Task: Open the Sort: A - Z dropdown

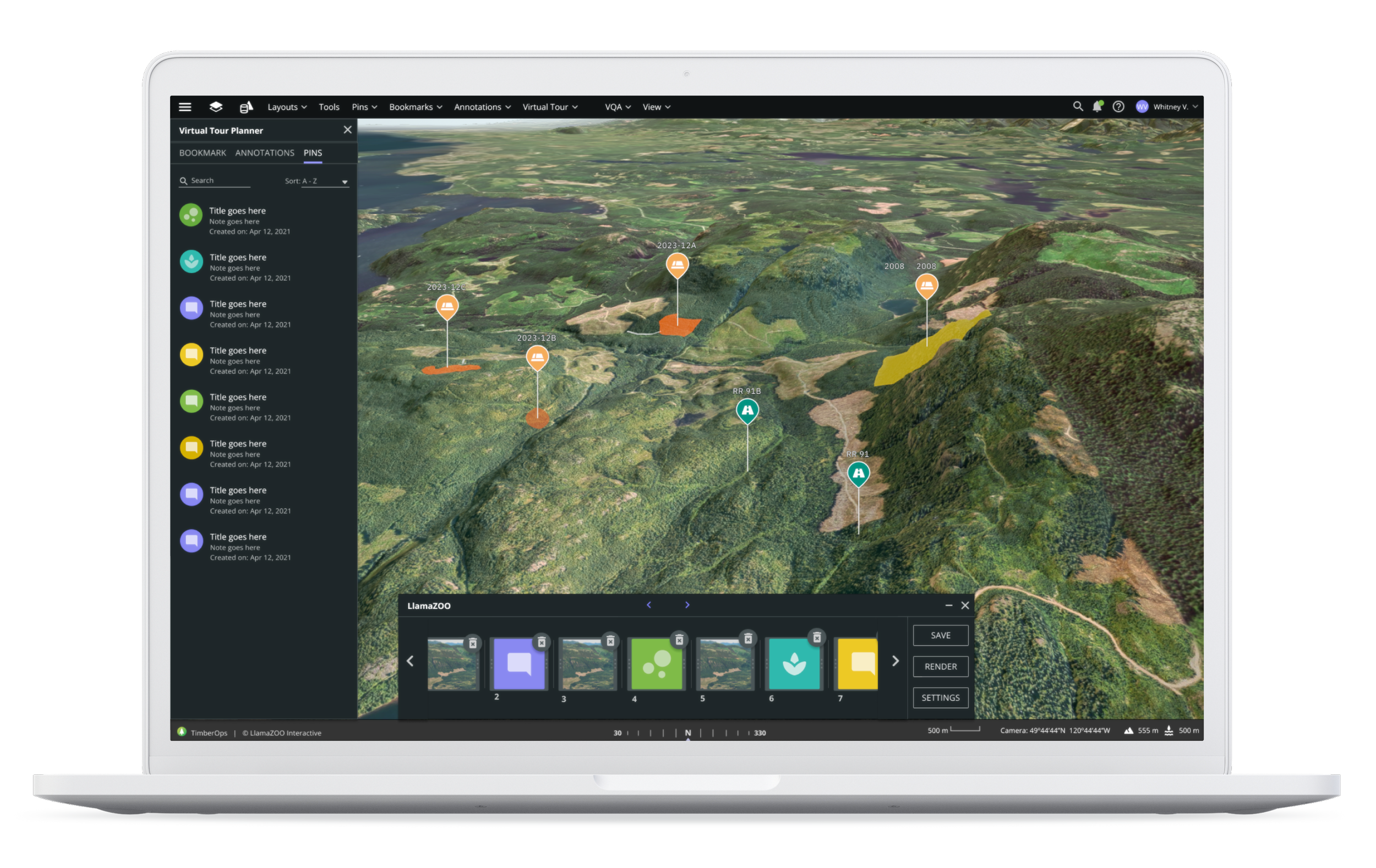Action: [x=324, y=181]
